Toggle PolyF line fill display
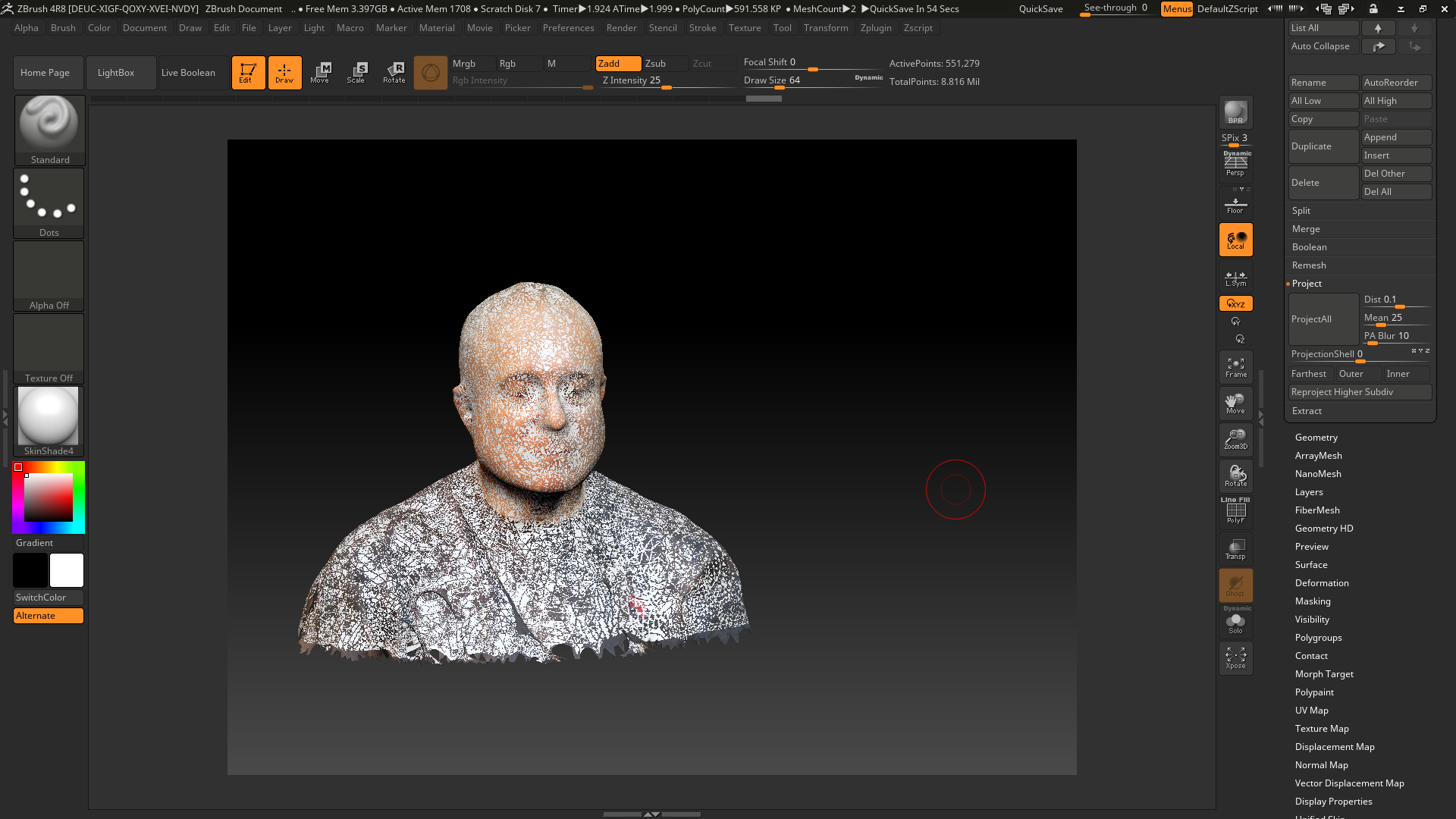Image resolution: width=1456 pixels, height=819 pixels. [x=1235, y=512]
